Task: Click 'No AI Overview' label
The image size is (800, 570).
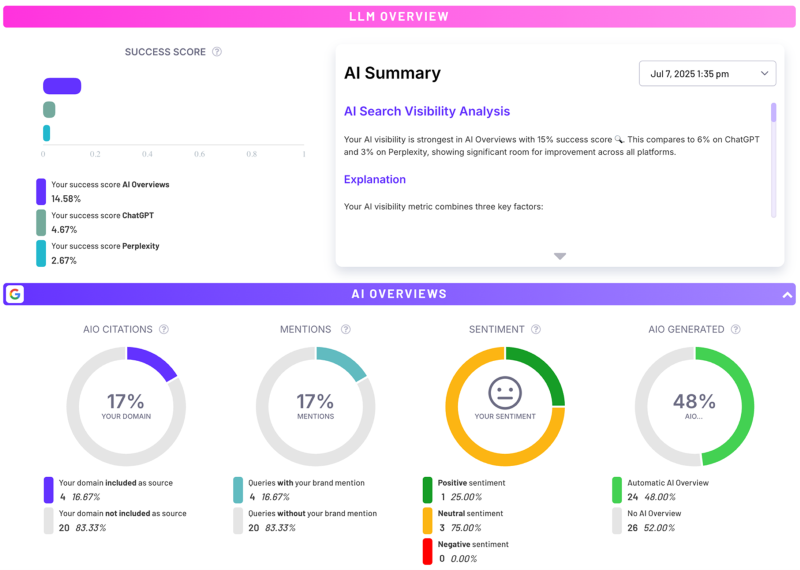Action: click(x=654, y=513)
